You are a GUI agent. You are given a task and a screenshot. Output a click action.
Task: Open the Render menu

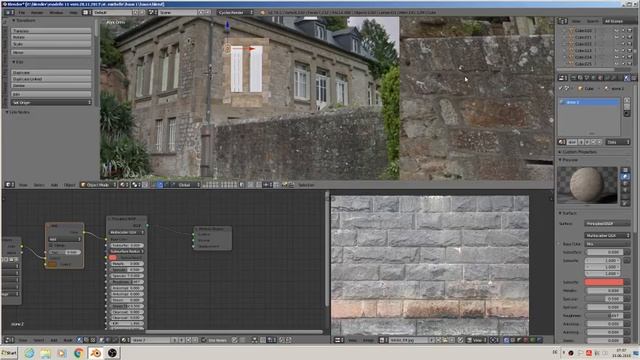coord(37,13)
